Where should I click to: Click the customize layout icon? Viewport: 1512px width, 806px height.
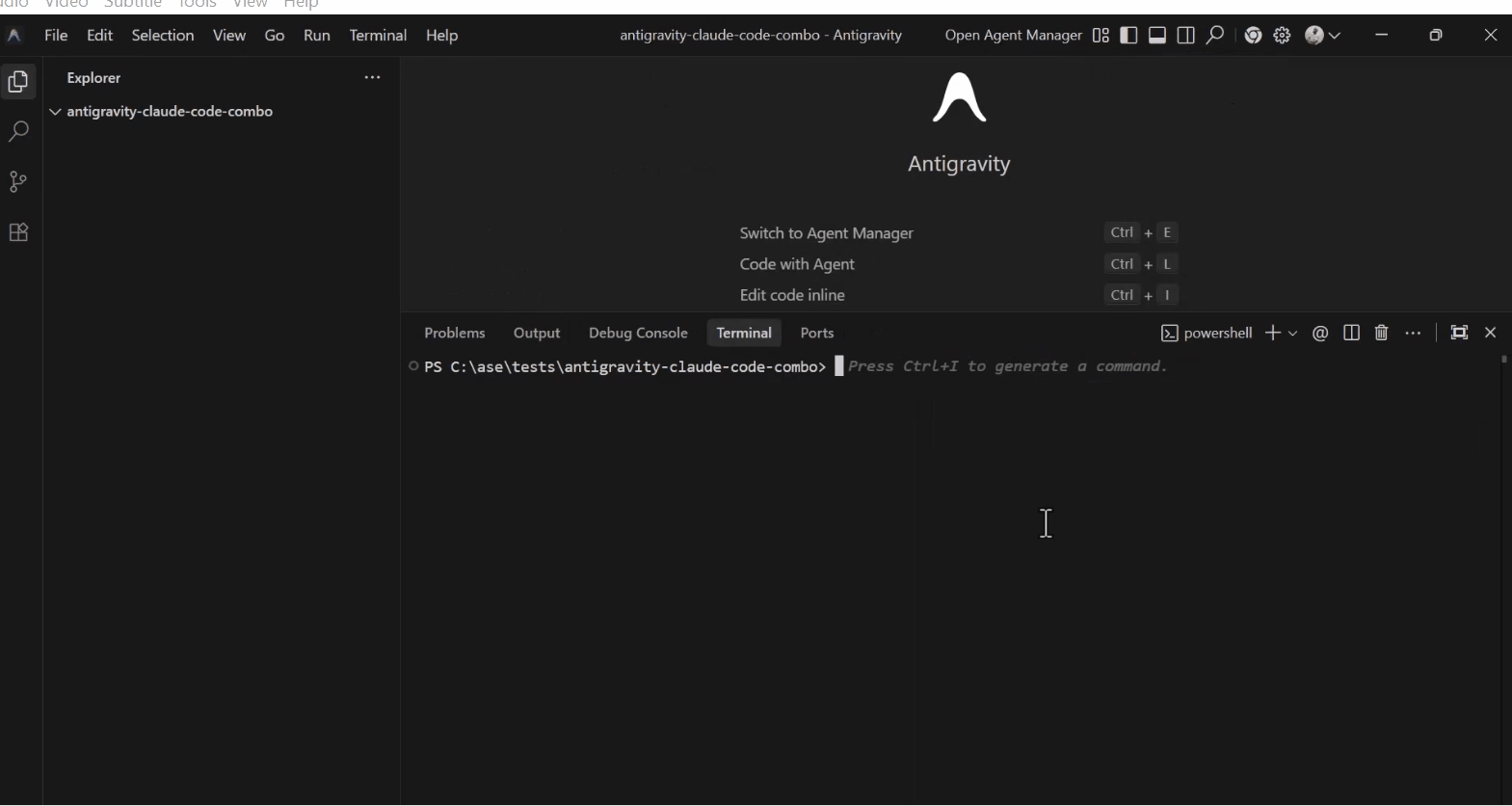pos(1101,36)
